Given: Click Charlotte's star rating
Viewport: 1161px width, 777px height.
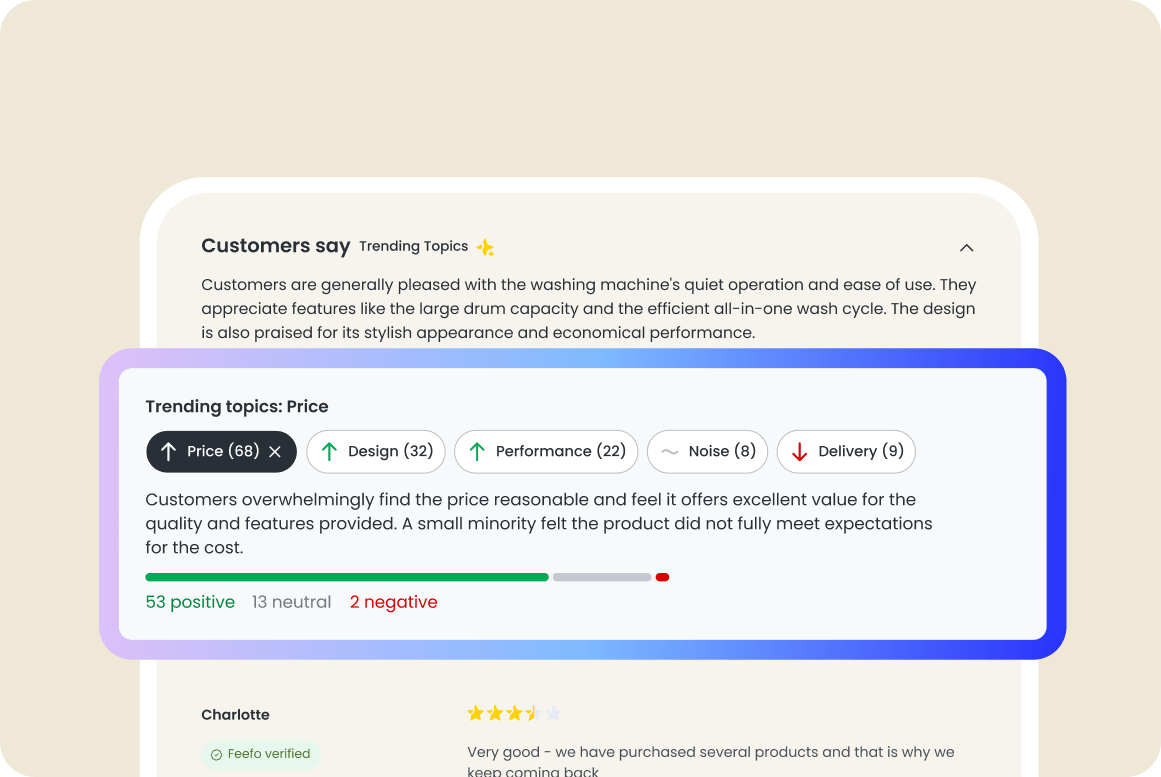Looking at the screenshot, I should tap(514, 713).
